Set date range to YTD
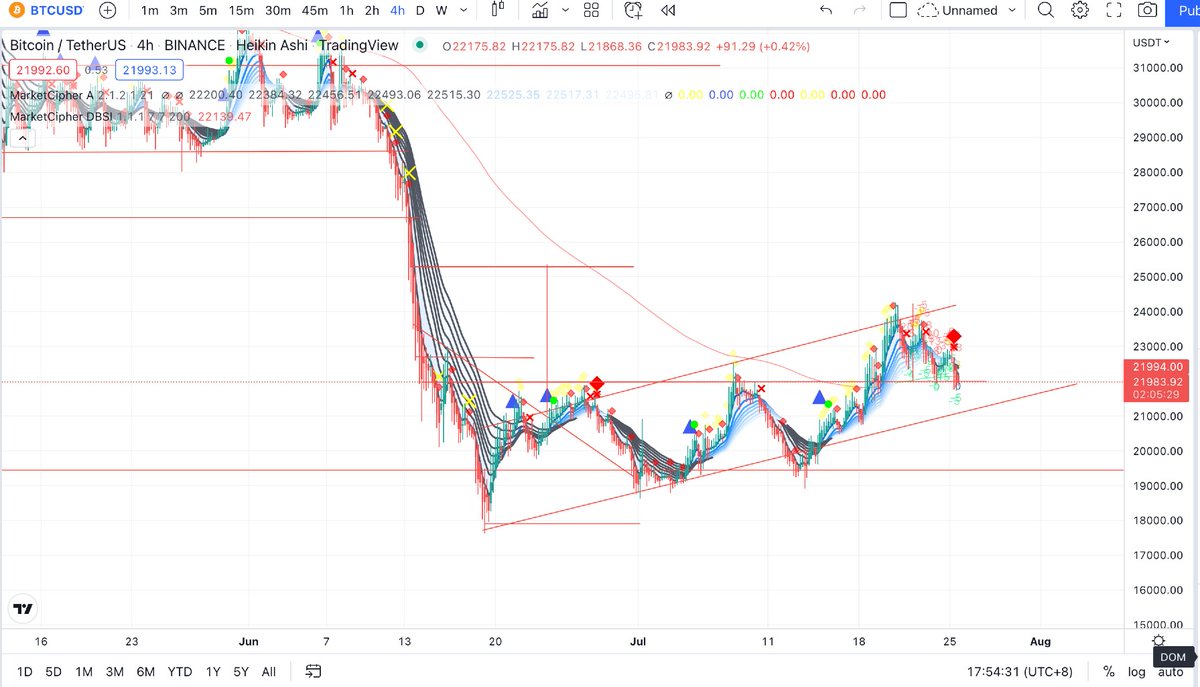Image resolution: width=1200 pixels, height=687 pixels. pos(180,671)
